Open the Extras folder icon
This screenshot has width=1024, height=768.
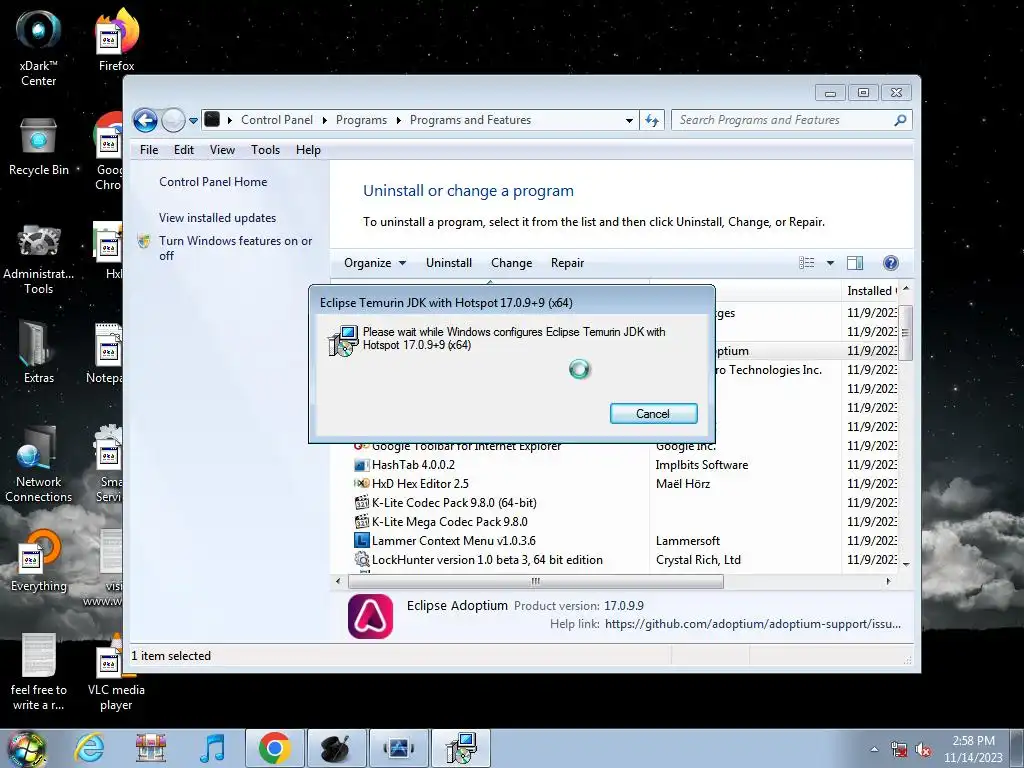(x=38, y=351)
